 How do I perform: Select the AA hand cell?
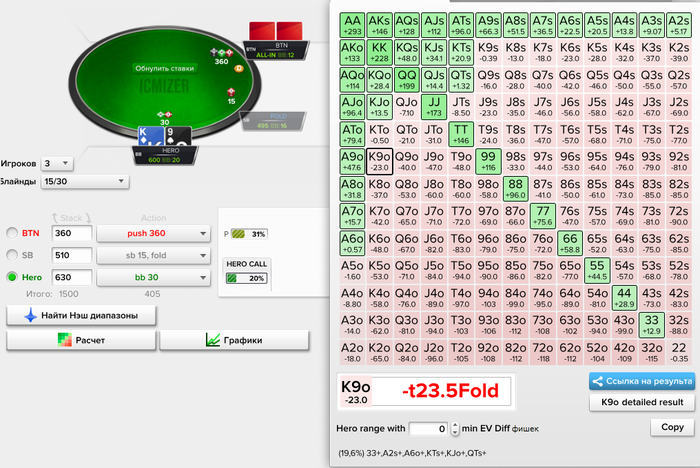(352, 25)
